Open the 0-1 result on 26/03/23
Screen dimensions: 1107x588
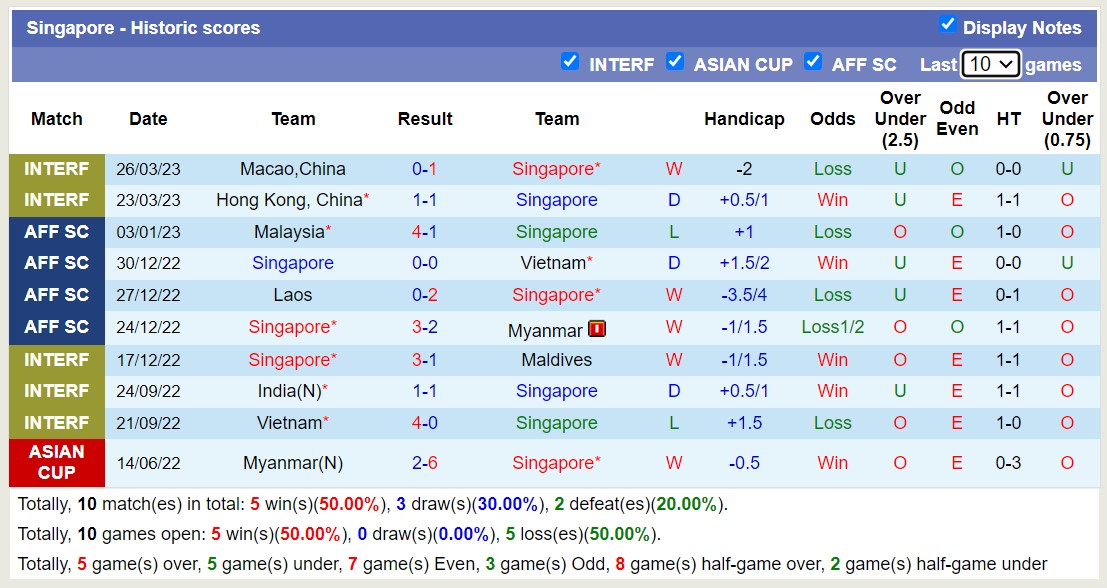click(x=425, y=169)
